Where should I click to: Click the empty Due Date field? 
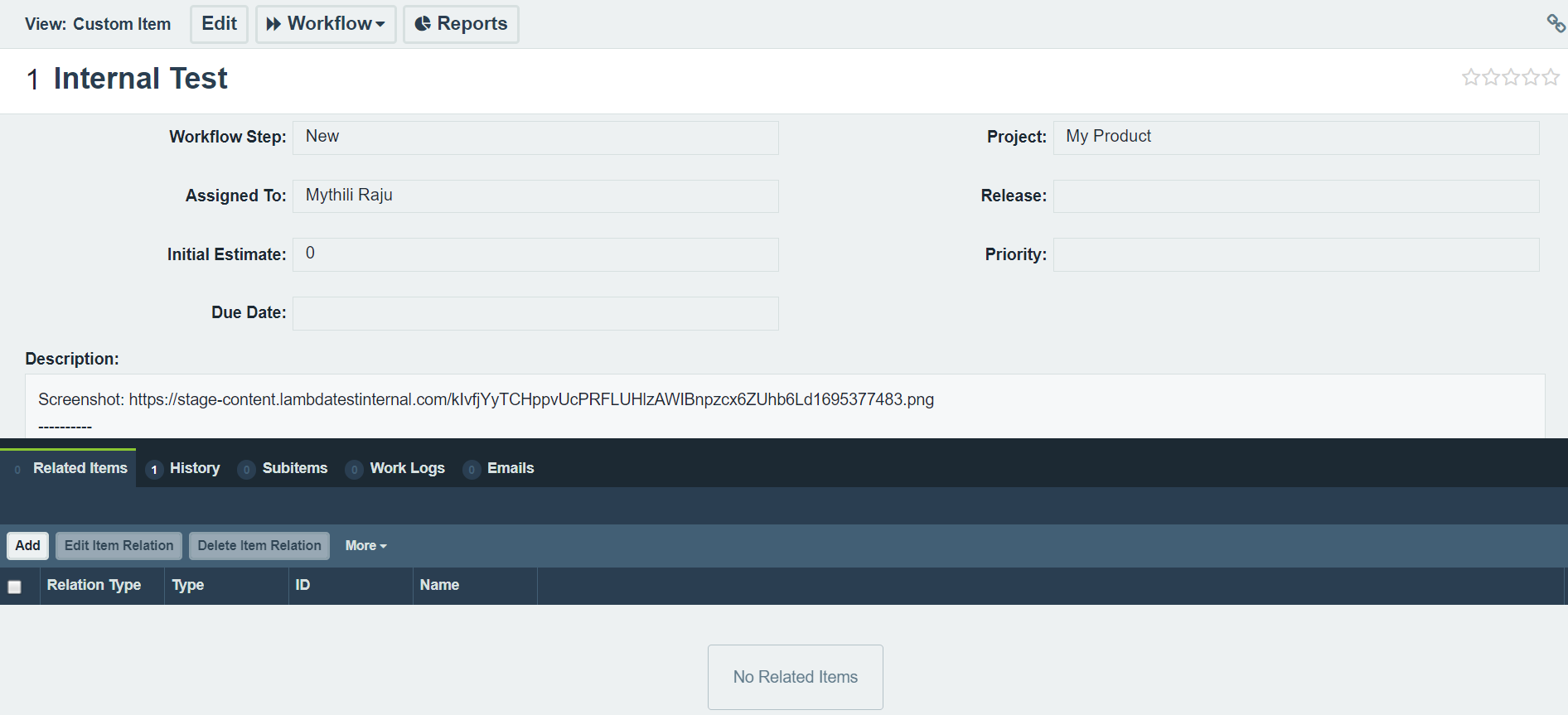click(535, 313)
